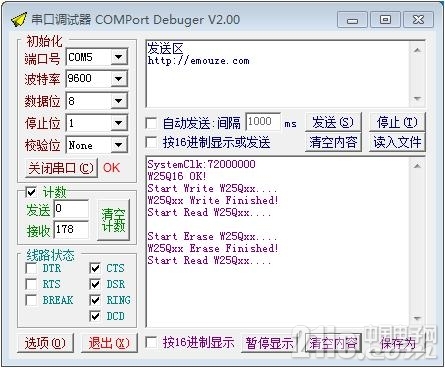
Task: Open the 波特率 9600 dropdown
Action: [119, 79]
